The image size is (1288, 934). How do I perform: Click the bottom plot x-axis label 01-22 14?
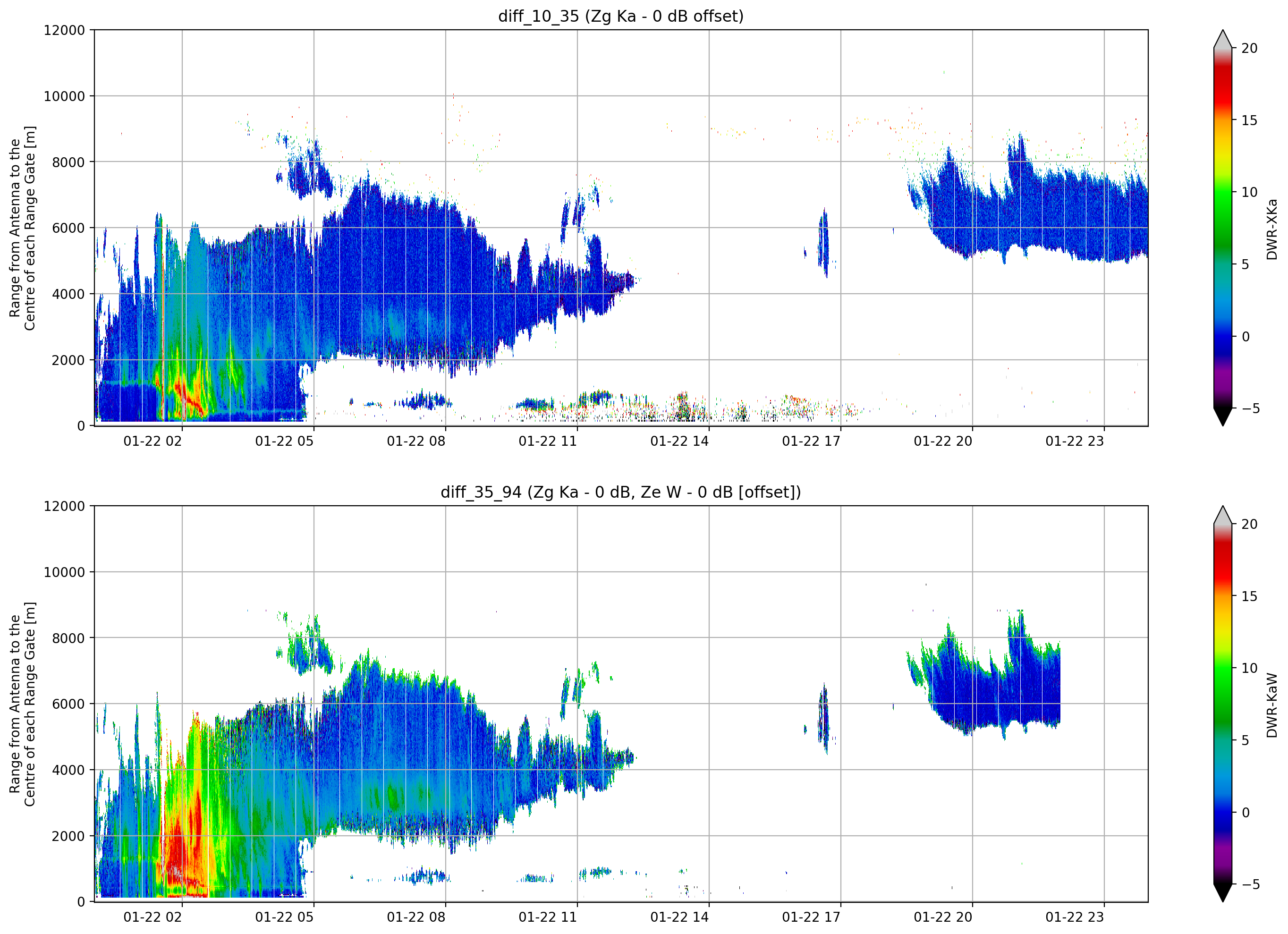click(680, 917)
